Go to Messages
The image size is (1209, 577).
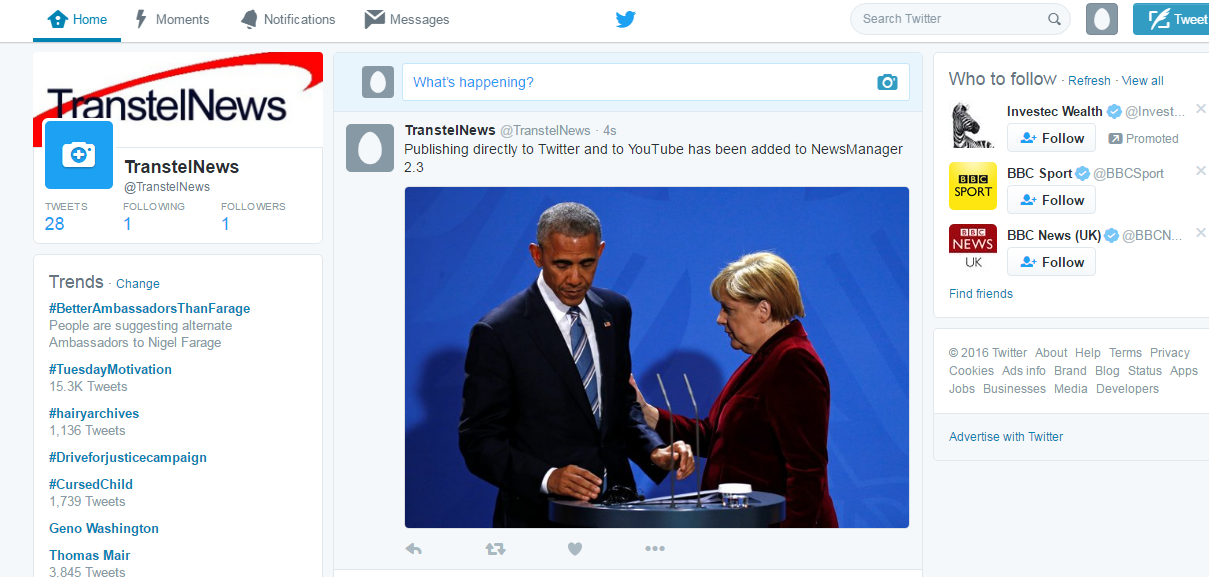(407, 19)
